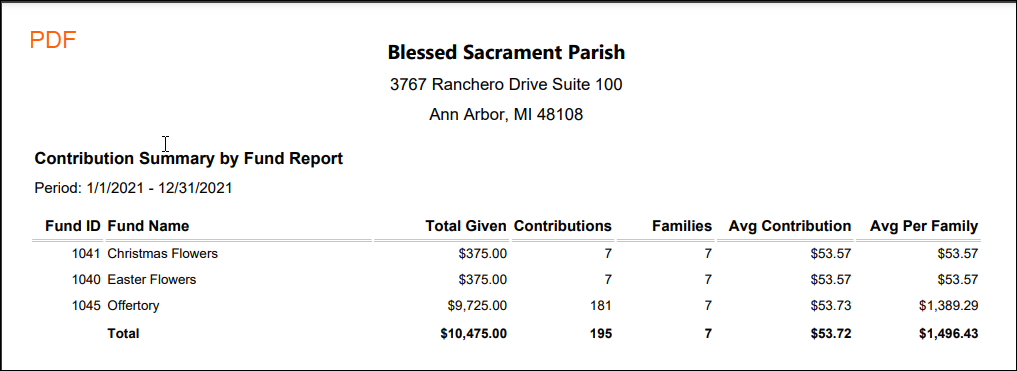Click the $10,475.00 grand total

click(x=473, y=334)
